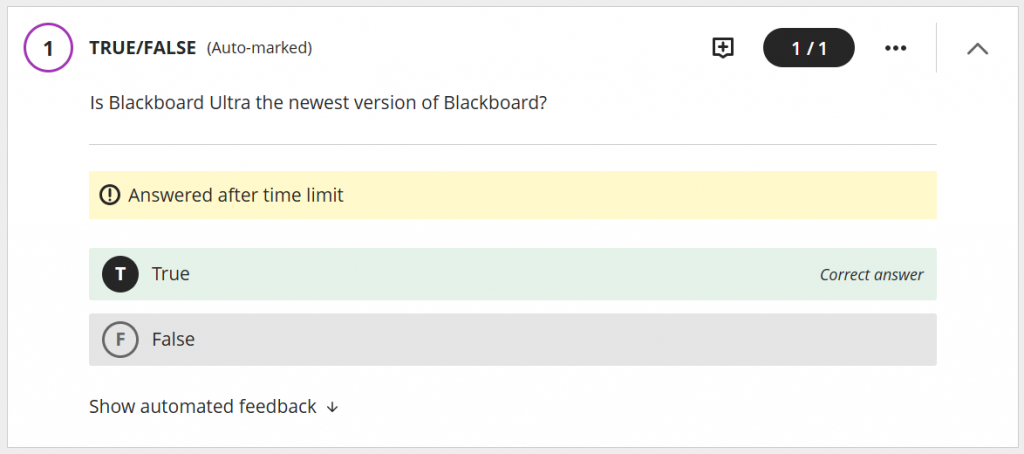Click the vertical separator before the chevron
The height and width of the screenshot is (454, 1024).
click(x=936, y=48)
